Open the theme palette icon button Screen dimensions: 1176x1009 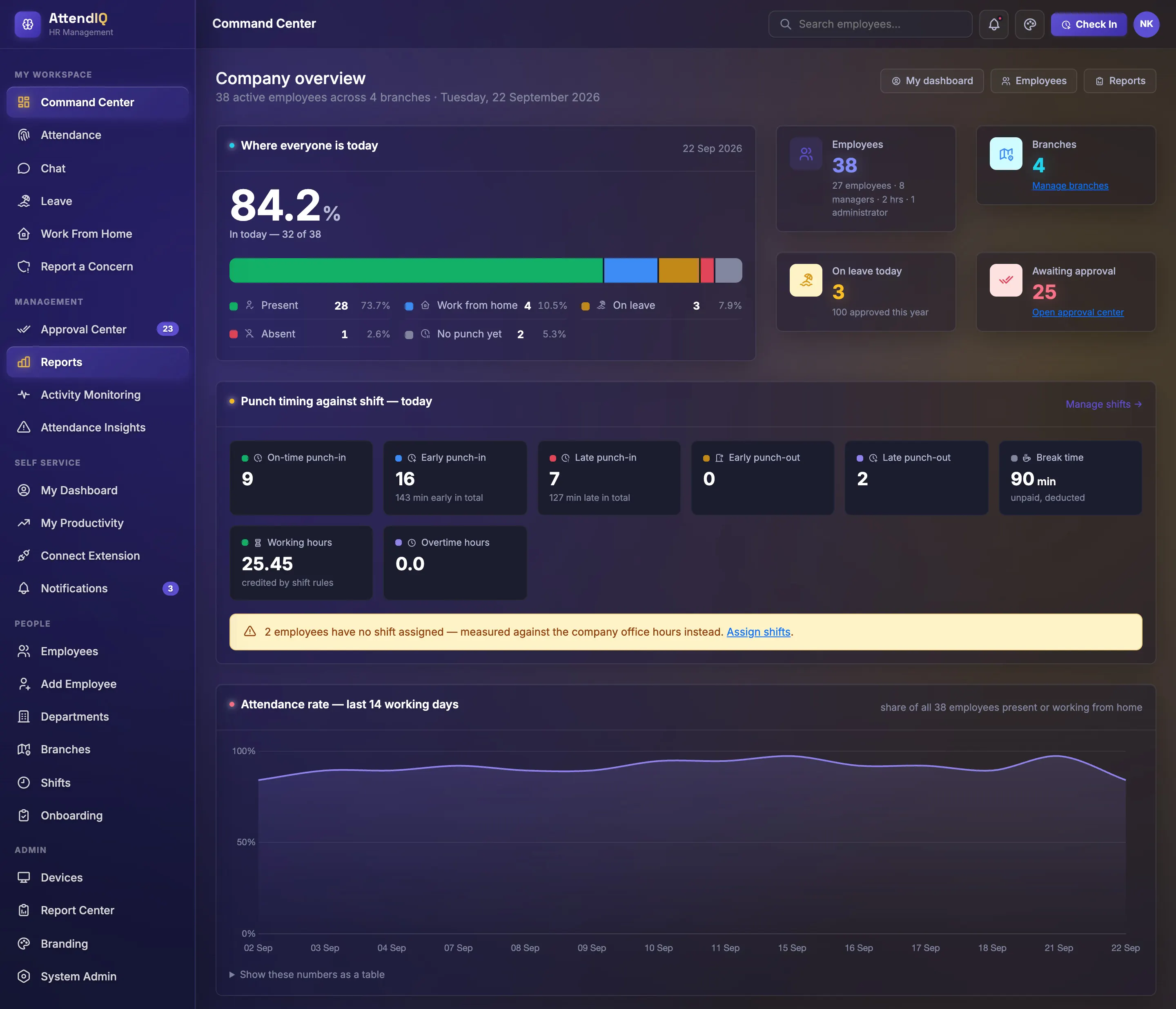pyautogui.click(x=1029, y=25)
